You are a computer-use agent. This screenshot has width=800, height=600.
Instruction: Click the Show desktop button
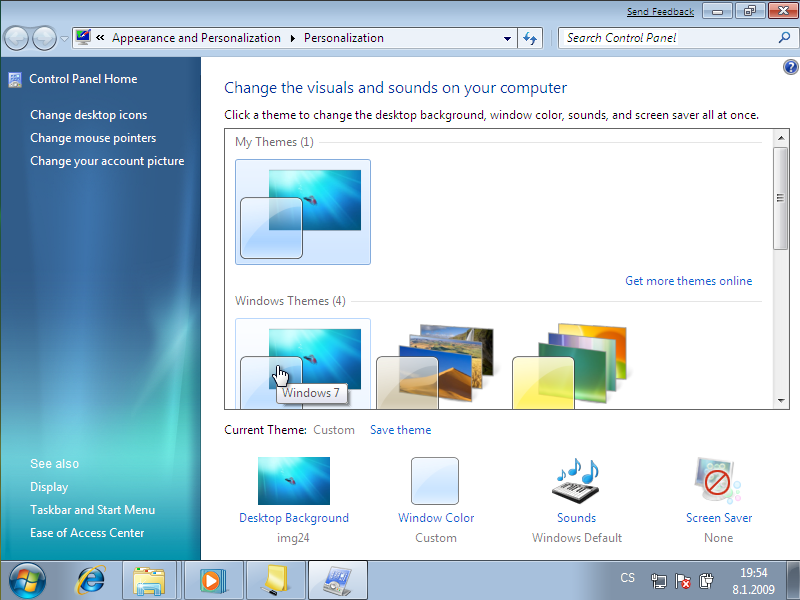tap(793, 581)
